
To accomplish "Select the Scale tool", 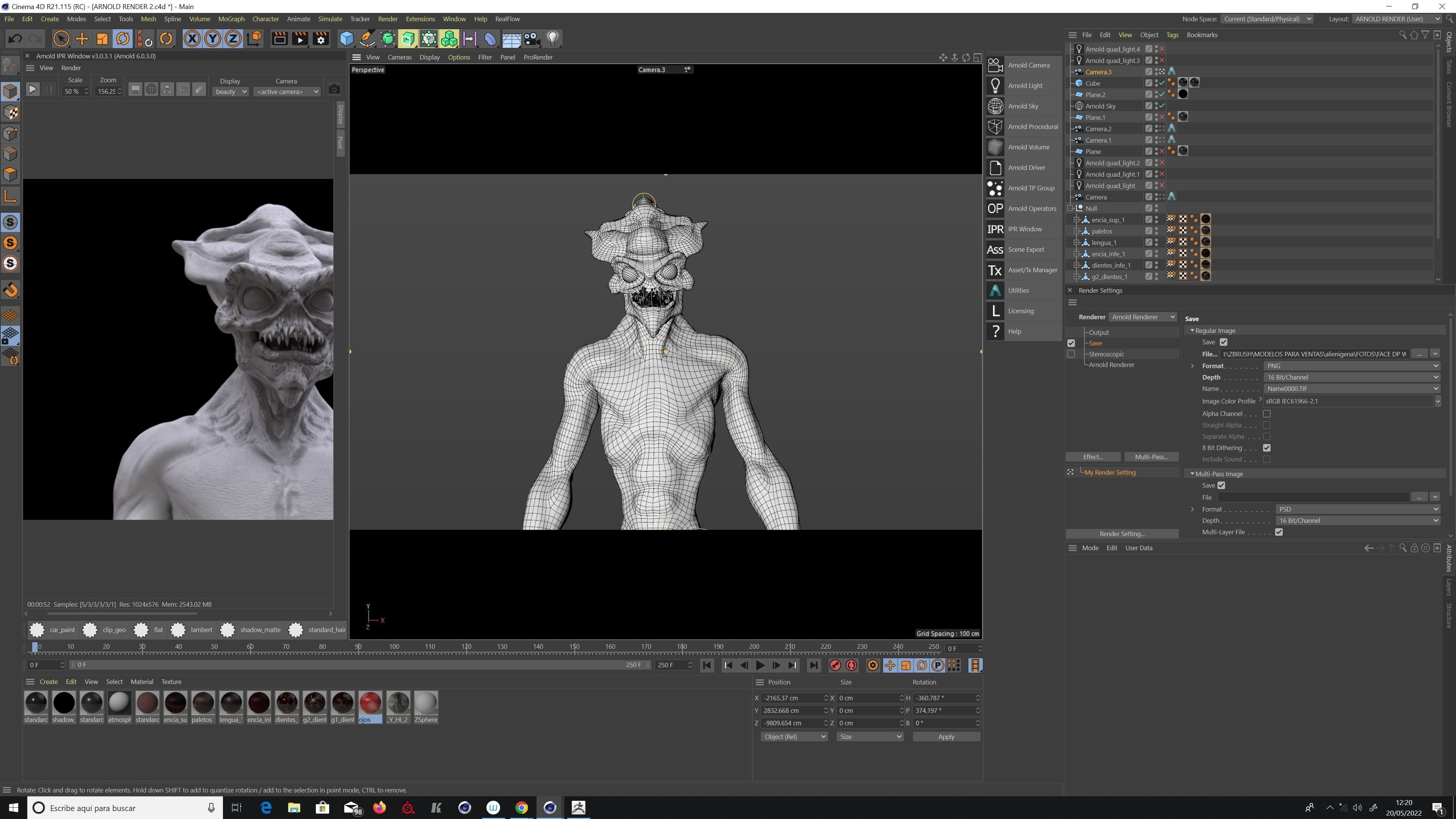I will tap(102, 39).
